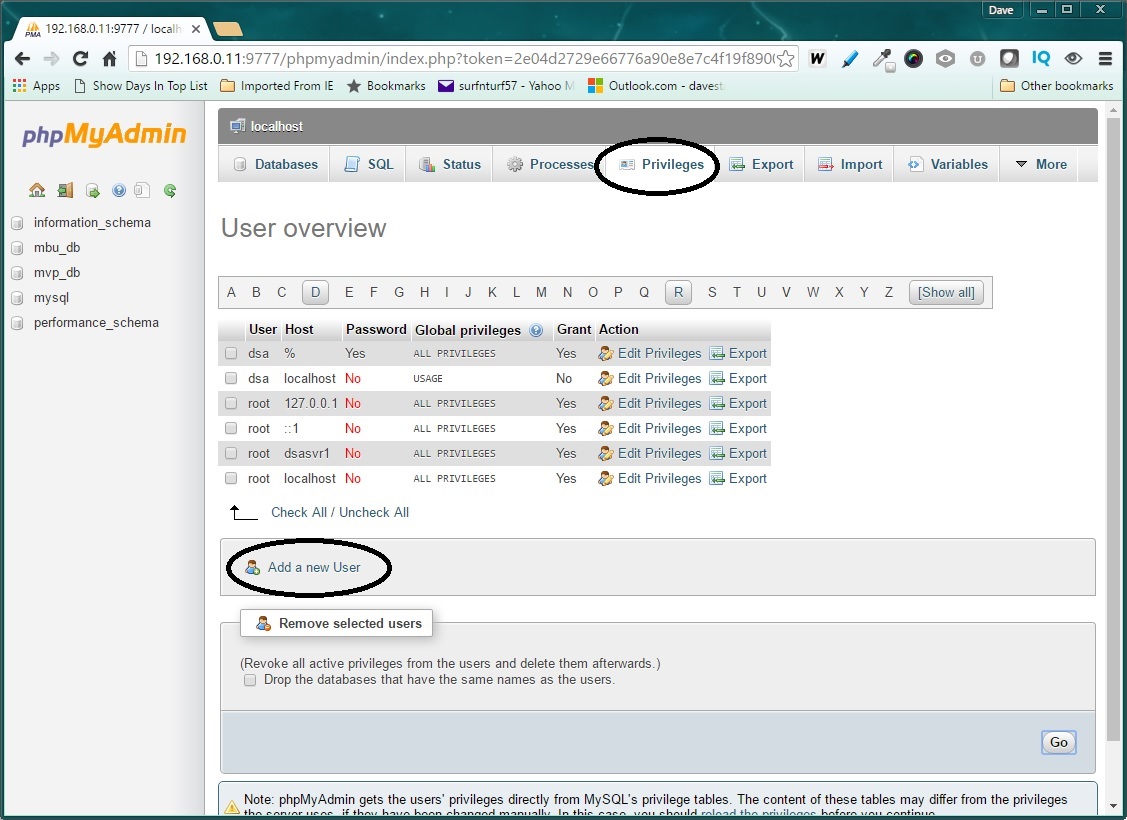Open Imported From IE bookmark folder

[277, 86]
